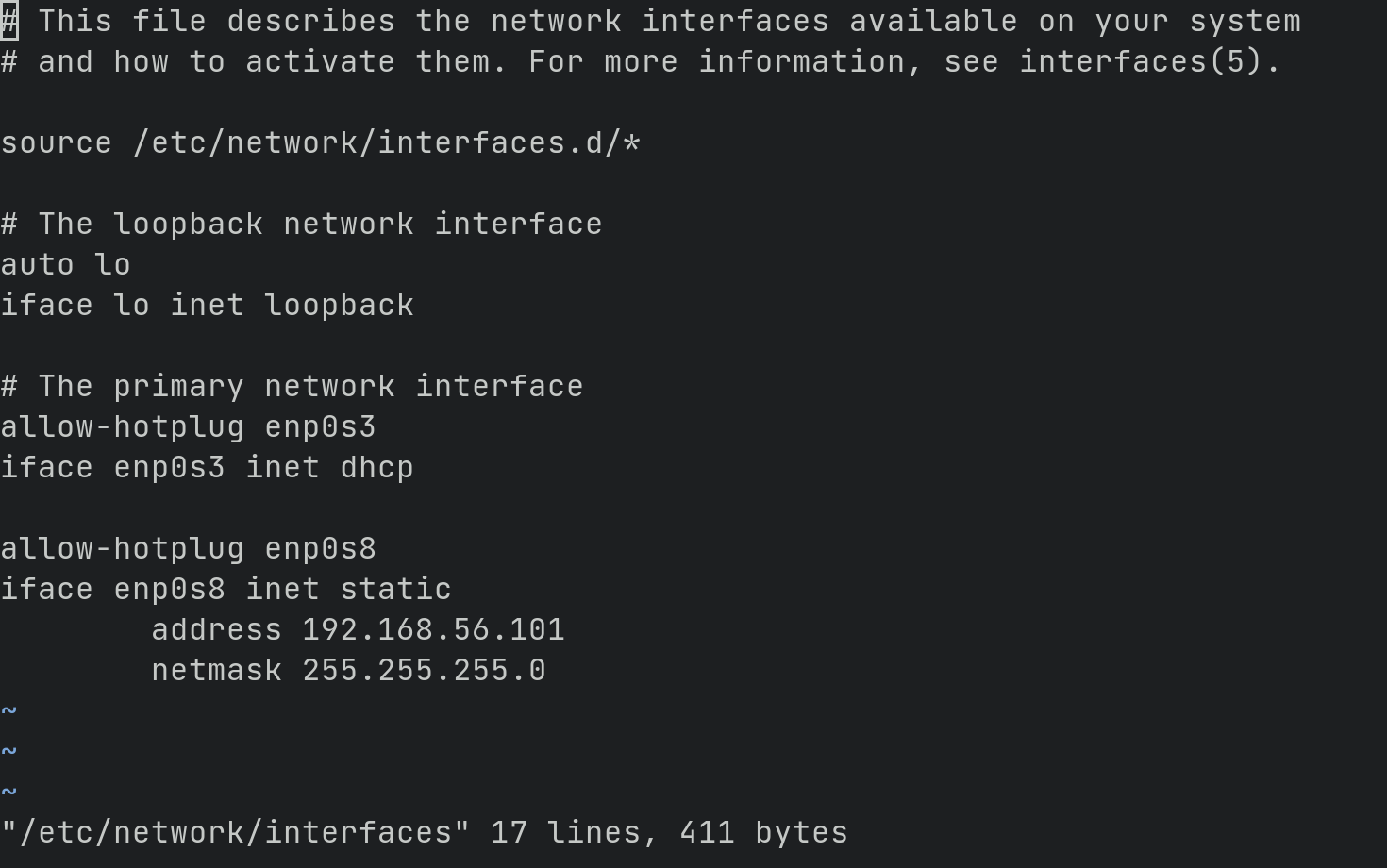The image size is (1387, 868).
Task: Place cursor on 'auto lo' line
Action: (66, 265)
